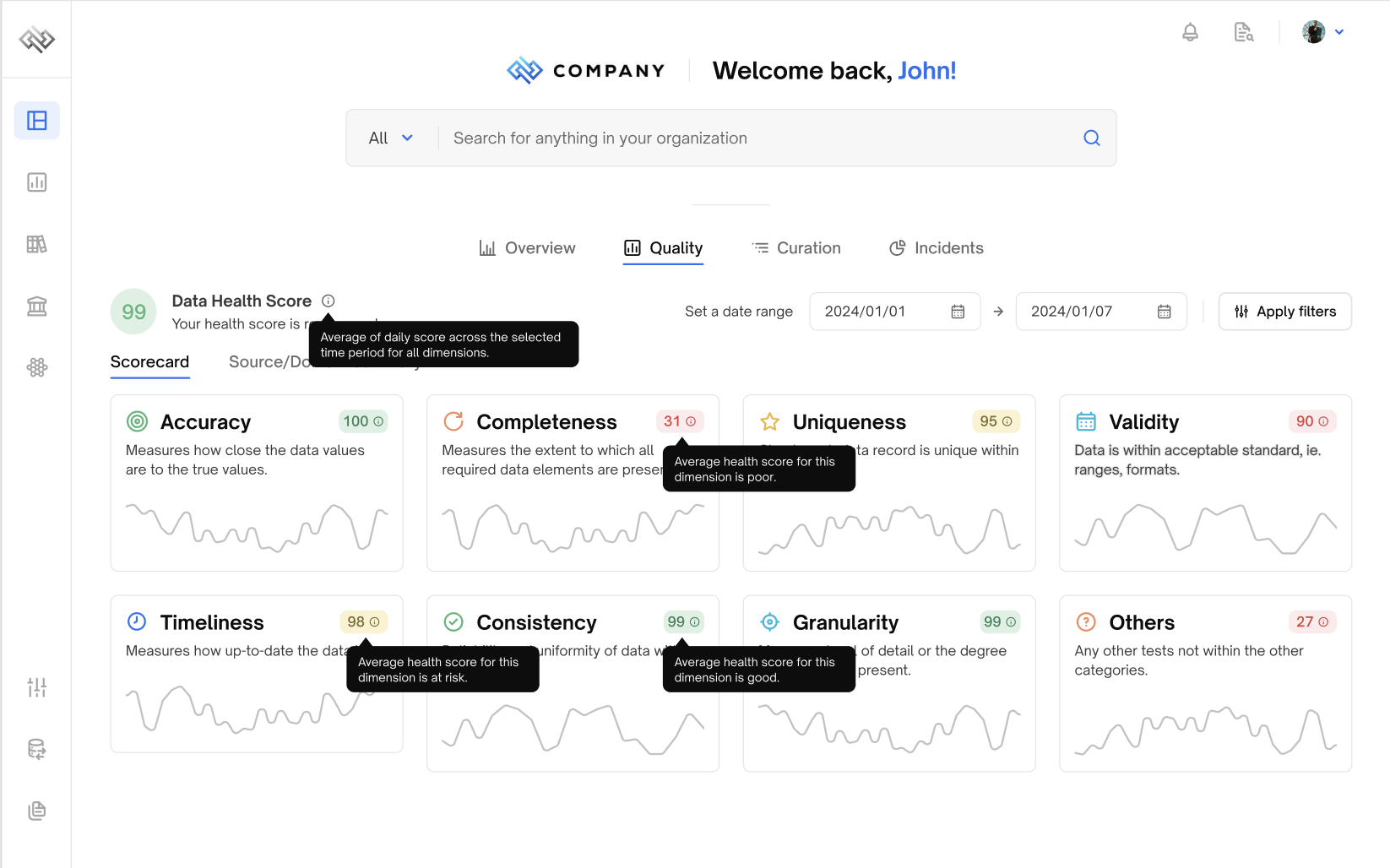
Task: Click the notifications bell icon
Action: [x=1190, y=32]
